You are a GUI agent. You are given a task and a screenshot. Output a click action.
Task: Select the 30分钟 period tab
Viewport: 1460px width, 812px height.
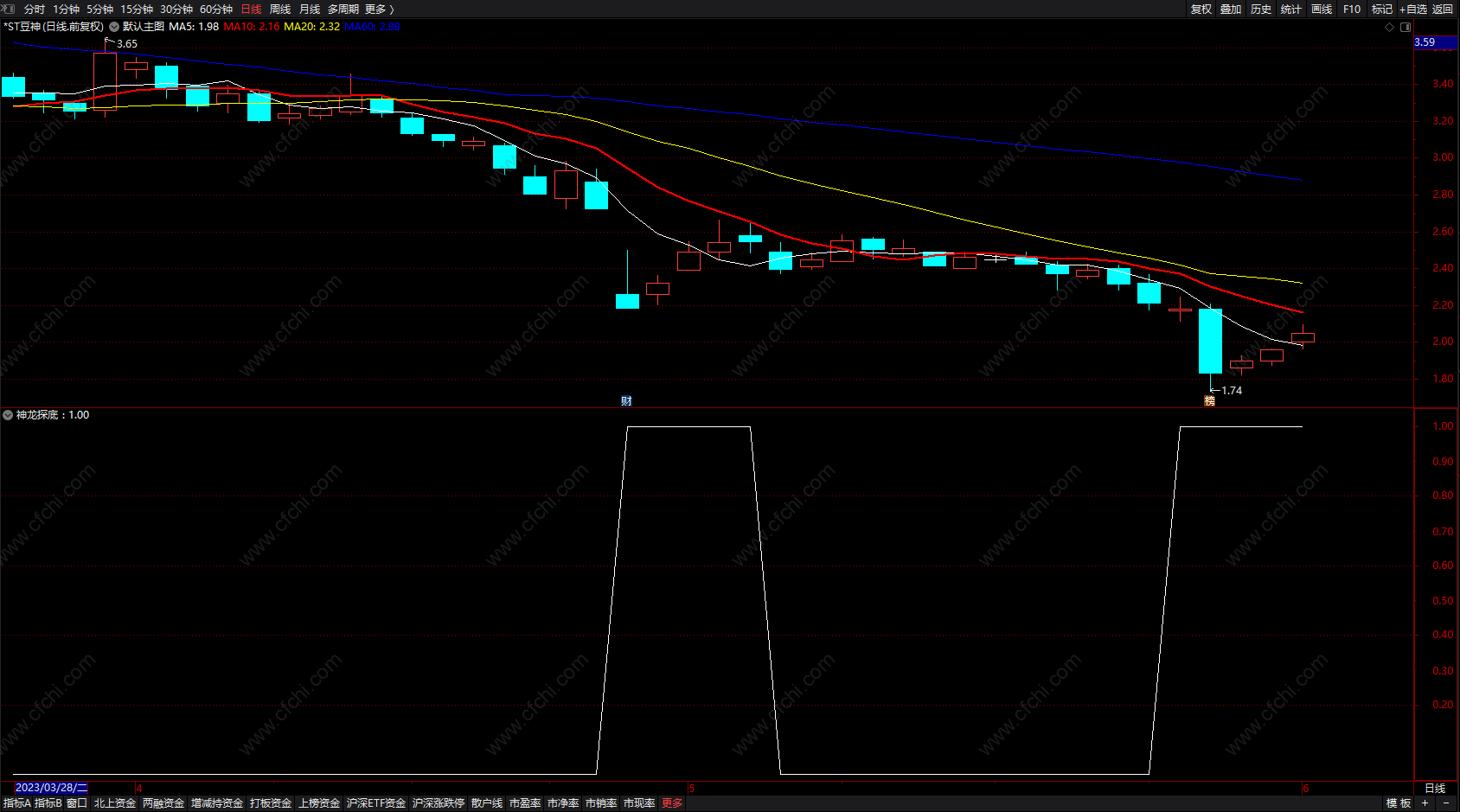(x=176, y=10)
